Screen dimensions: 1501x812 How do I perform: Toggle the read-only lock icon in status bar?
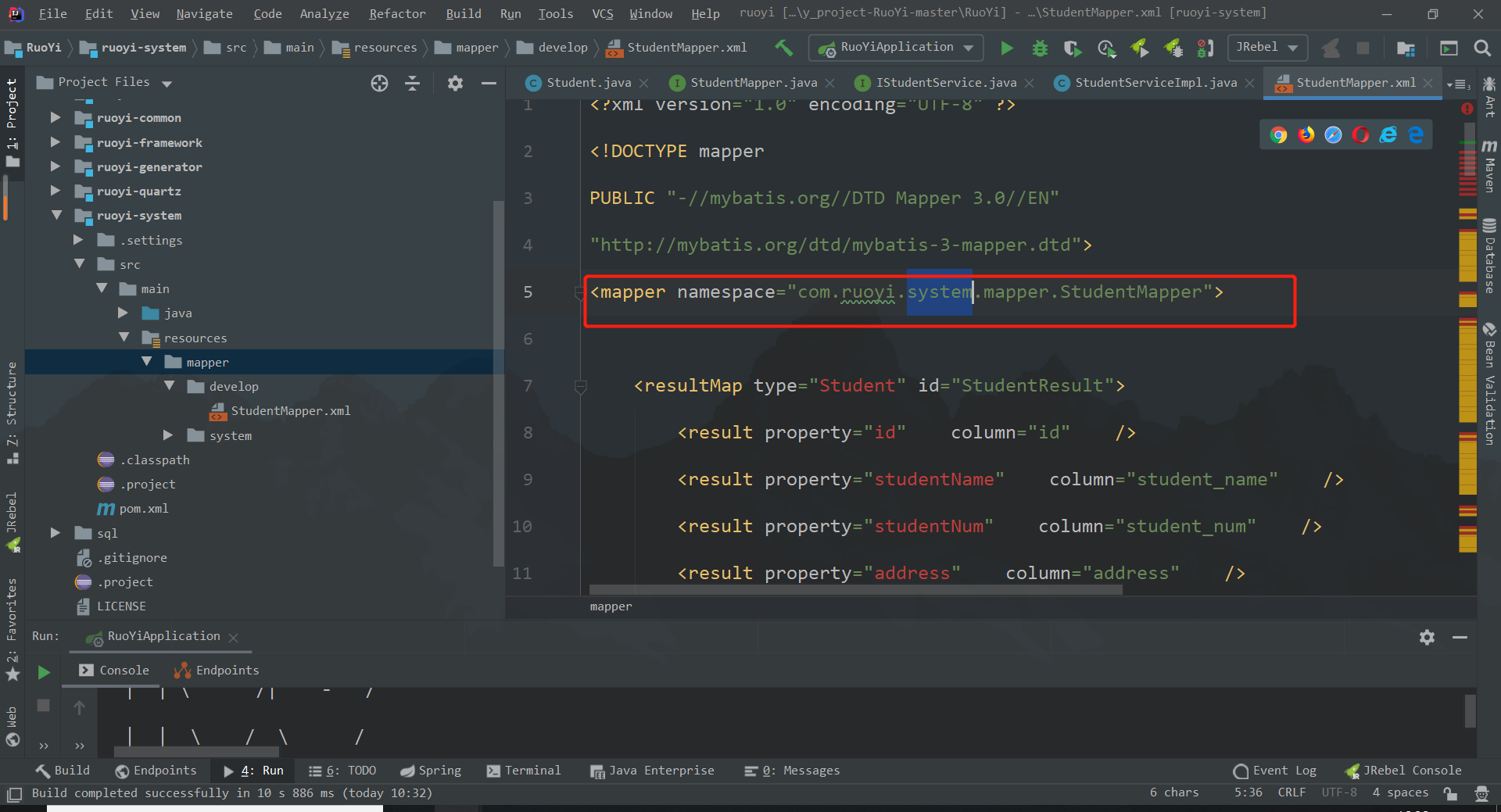1450,793
